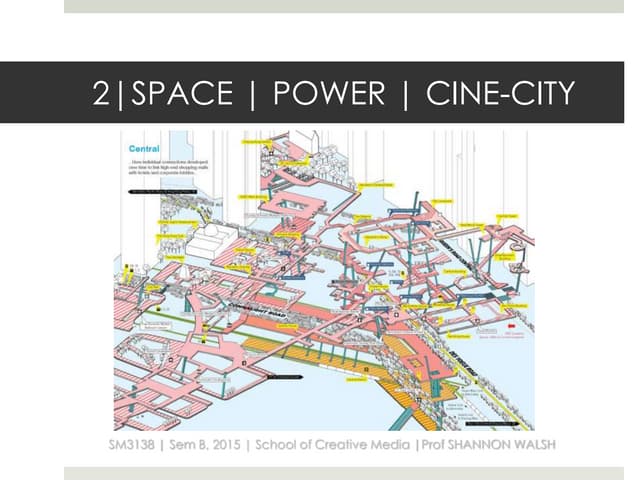Click the red arrow marker on map
Viewport: 640px width, 480px height.
coord(510,326)
